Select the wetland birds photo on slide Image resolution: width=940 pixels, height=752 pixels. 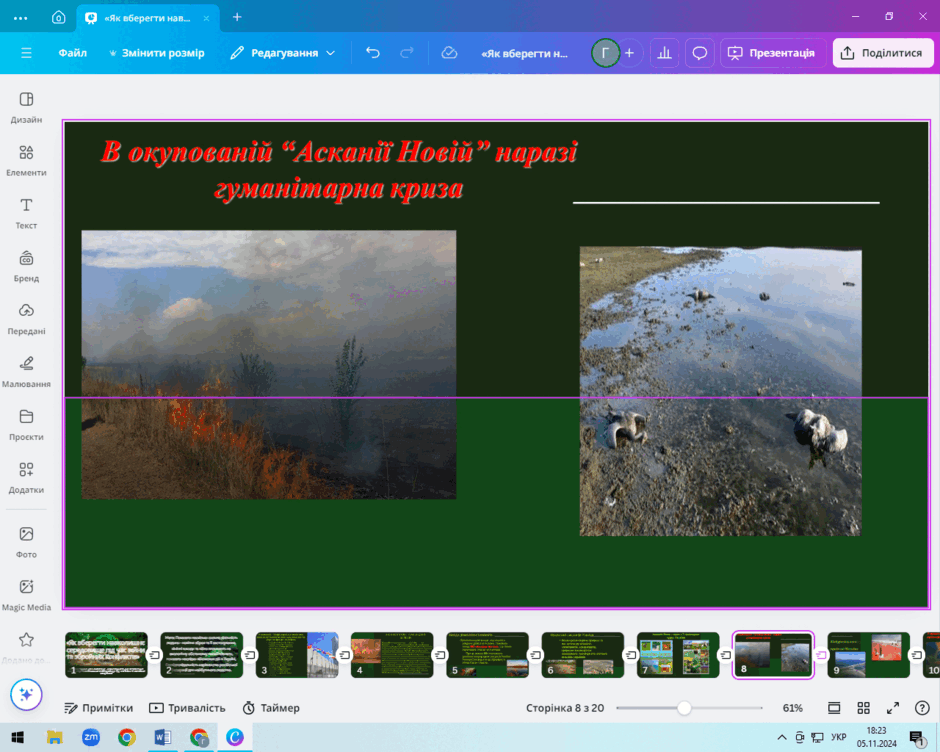click(x=721, y=391)
